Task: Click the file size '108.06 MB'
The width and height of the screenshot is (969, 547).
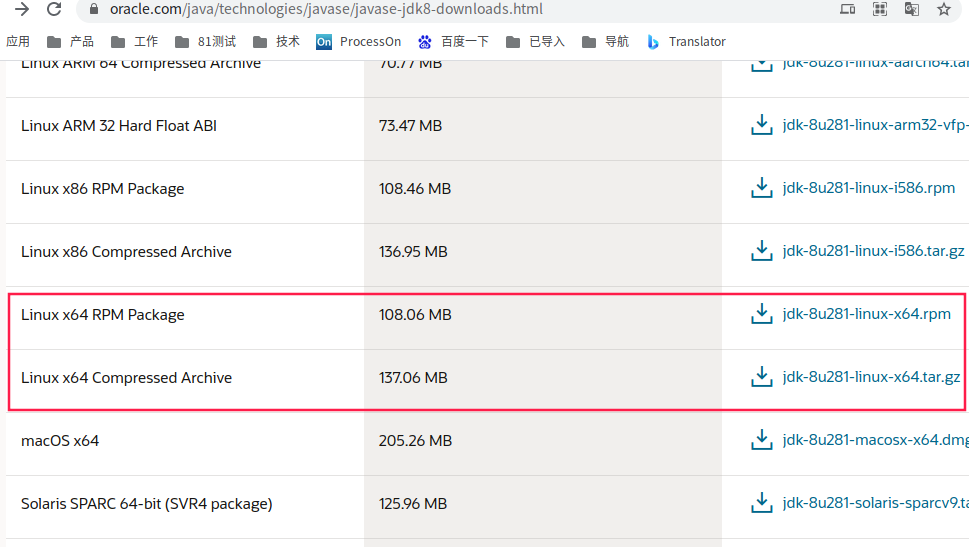Action: point(415,315)
